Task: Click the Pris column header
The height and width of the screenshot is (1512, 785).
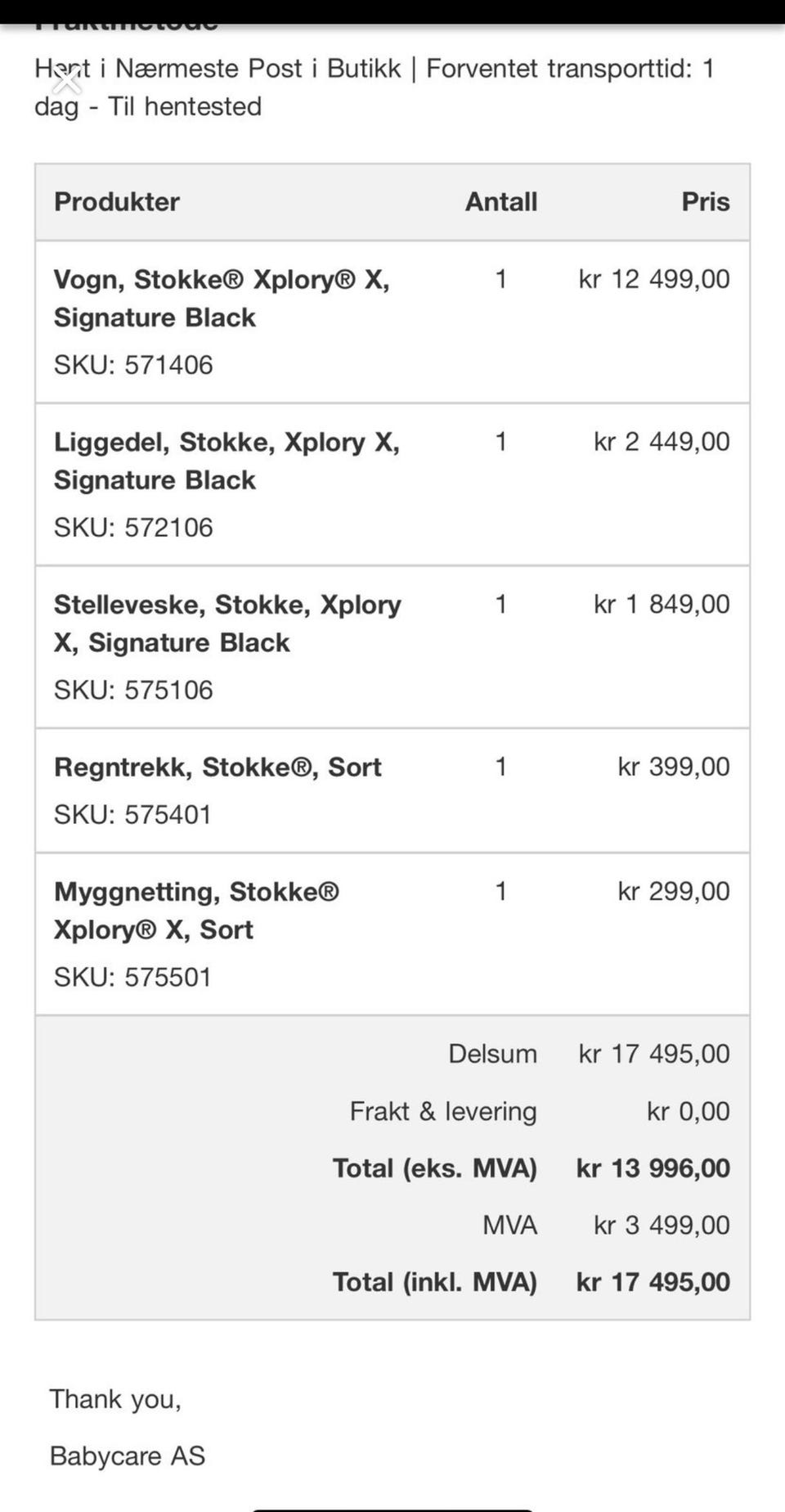Action: (705, 202)
